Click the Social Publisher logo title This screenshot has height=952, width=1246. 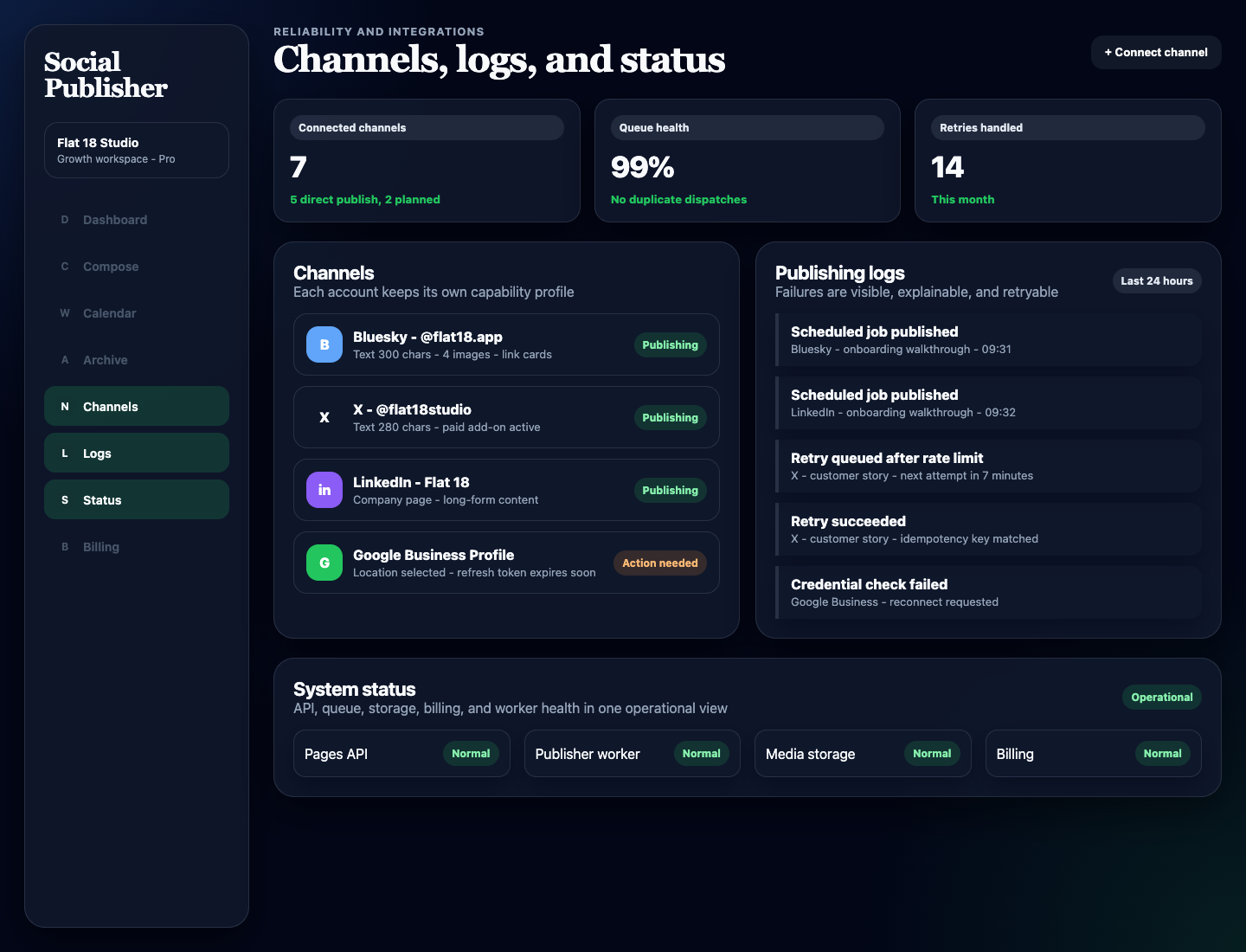pos(106,74)
